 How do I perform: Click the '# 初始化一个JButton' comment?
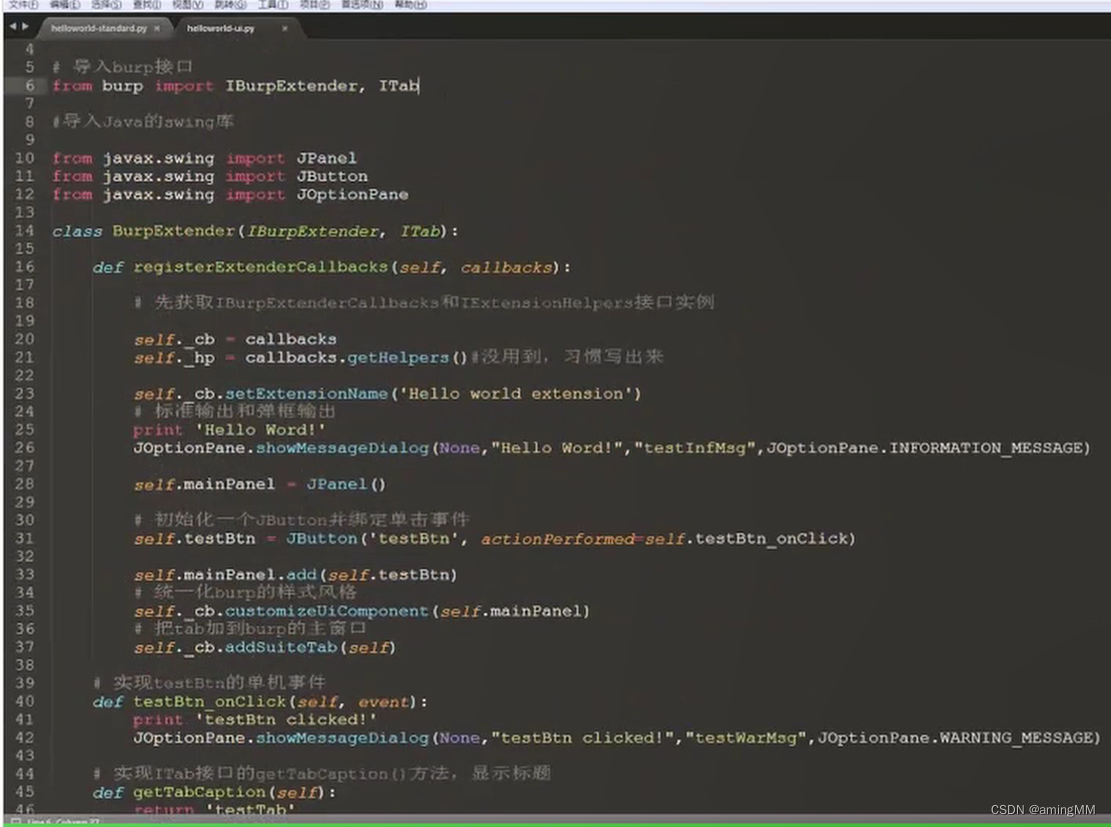point(301,519)
